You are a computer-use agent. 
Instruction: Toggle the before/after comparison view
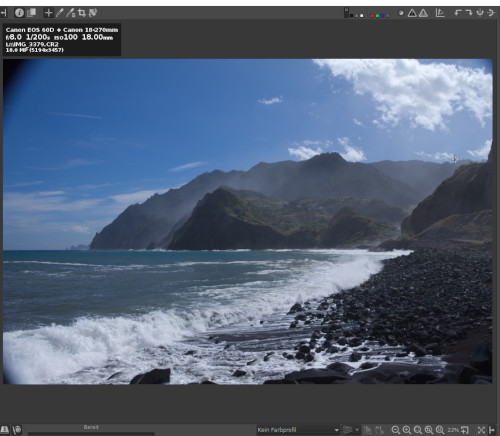pyautogui.click(x=32, y=13)
